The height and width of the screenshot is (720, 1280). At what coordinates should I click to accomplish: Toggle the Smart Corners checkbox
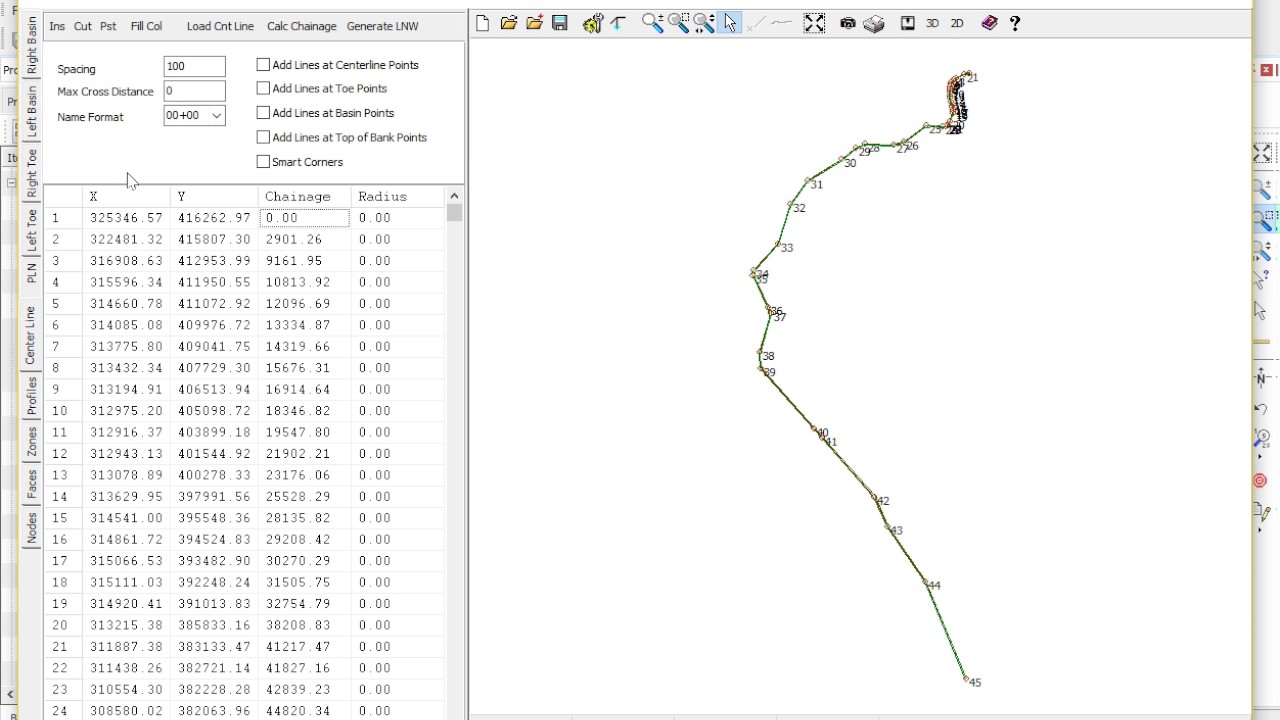click(263, 162)
